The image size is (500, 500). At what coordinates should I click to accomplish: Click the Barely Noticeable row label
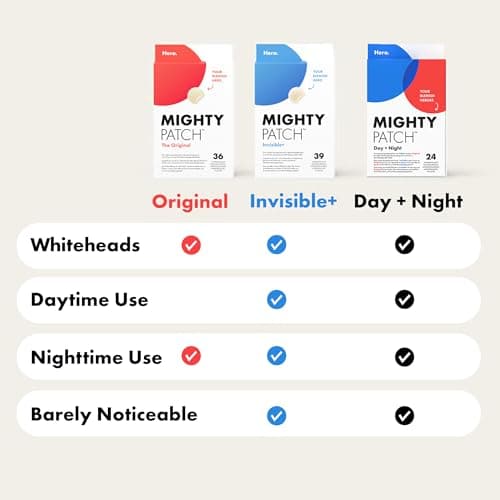(x=114, y=415)
